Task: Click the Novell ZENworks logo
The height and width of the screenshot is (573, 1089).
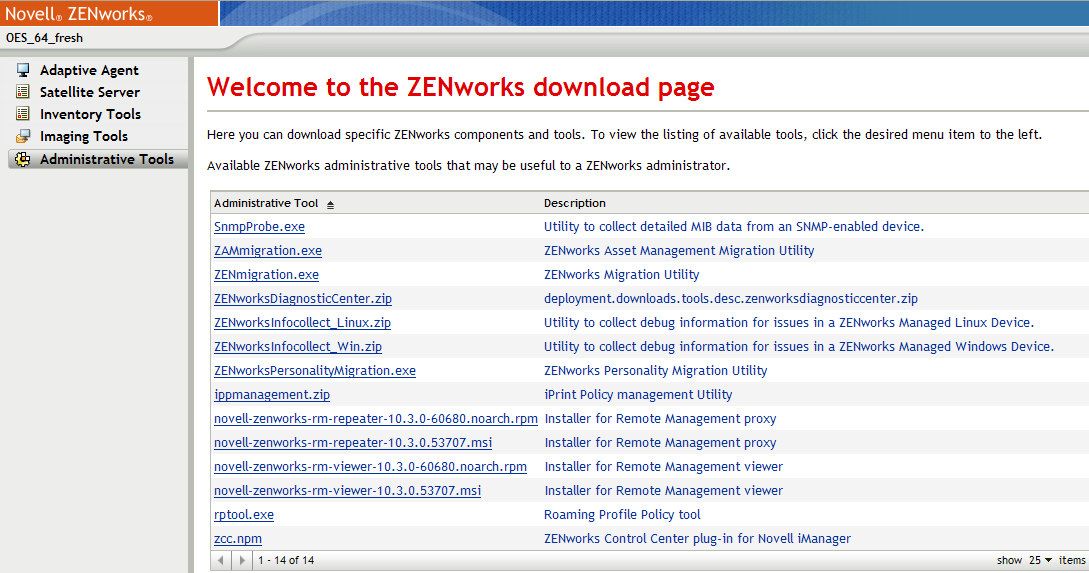Action: click(x=78, y=13)
